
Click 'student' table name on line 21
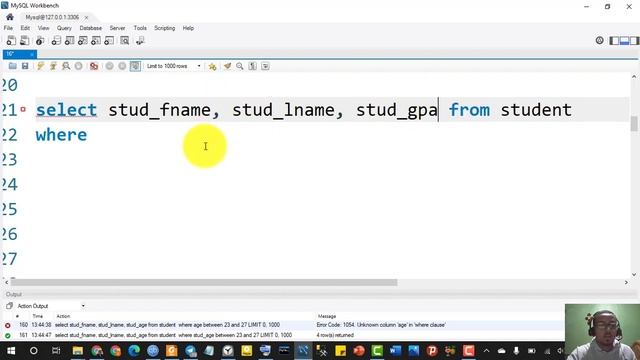click(536, 110)
